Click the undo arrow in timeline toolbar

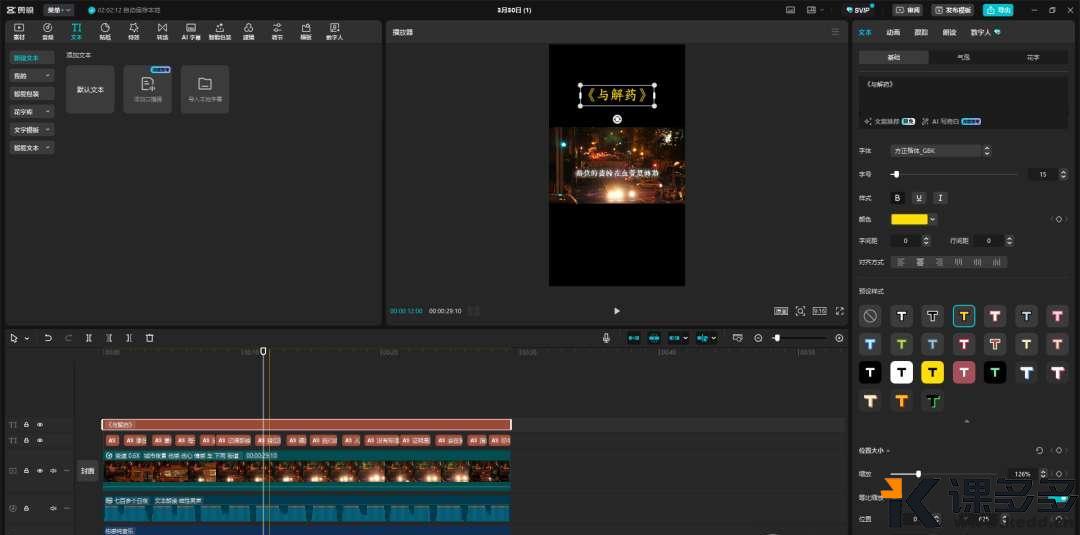click(x=48, y=338)
